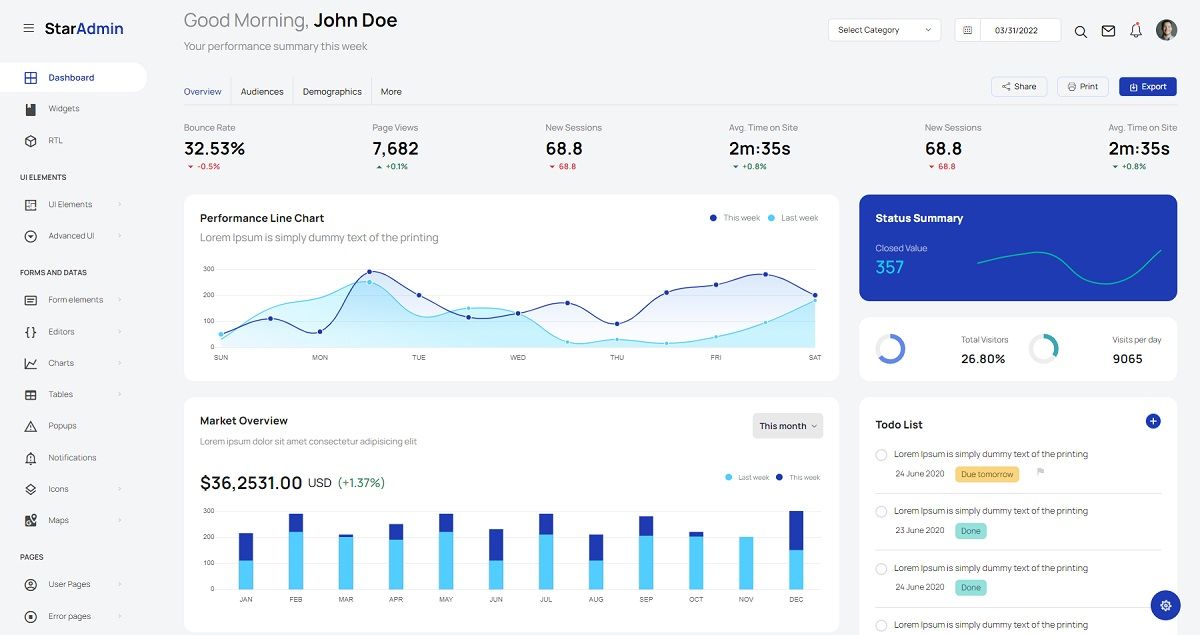Export the dashboard data

click(x=1147, y=86)
